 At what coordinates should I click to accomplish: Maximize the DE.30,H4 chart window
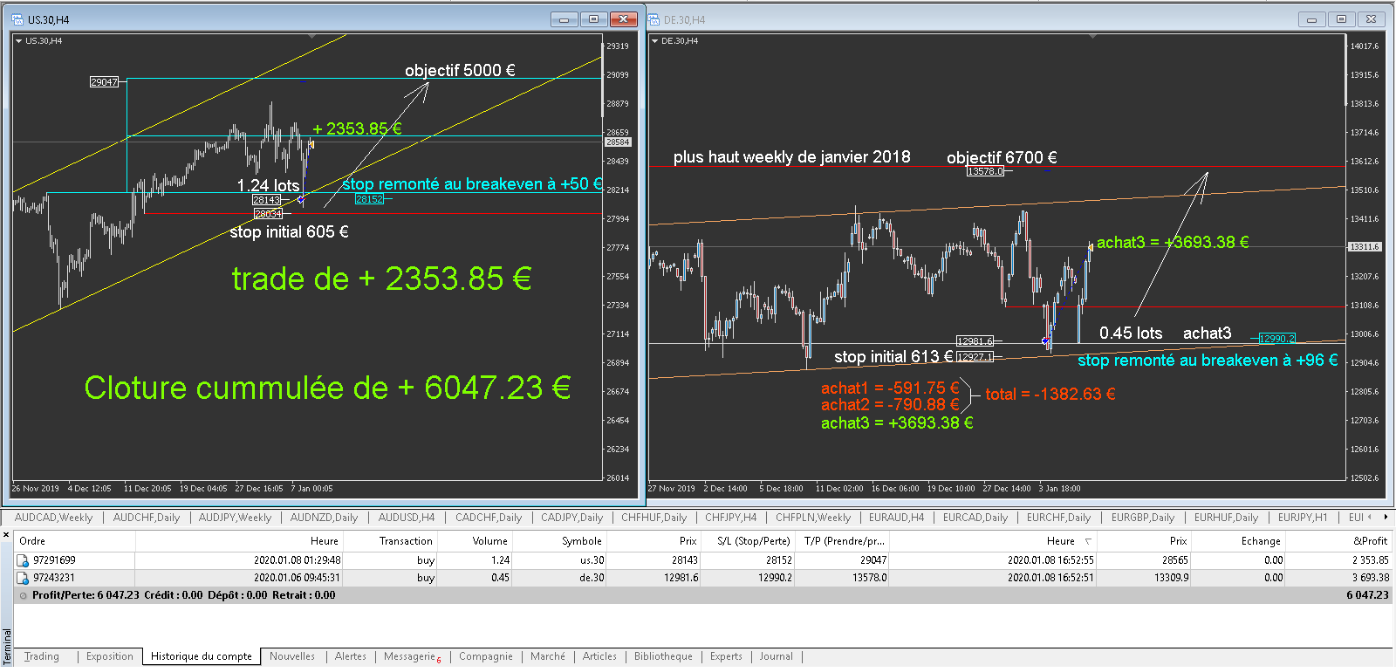[1342, 19]
